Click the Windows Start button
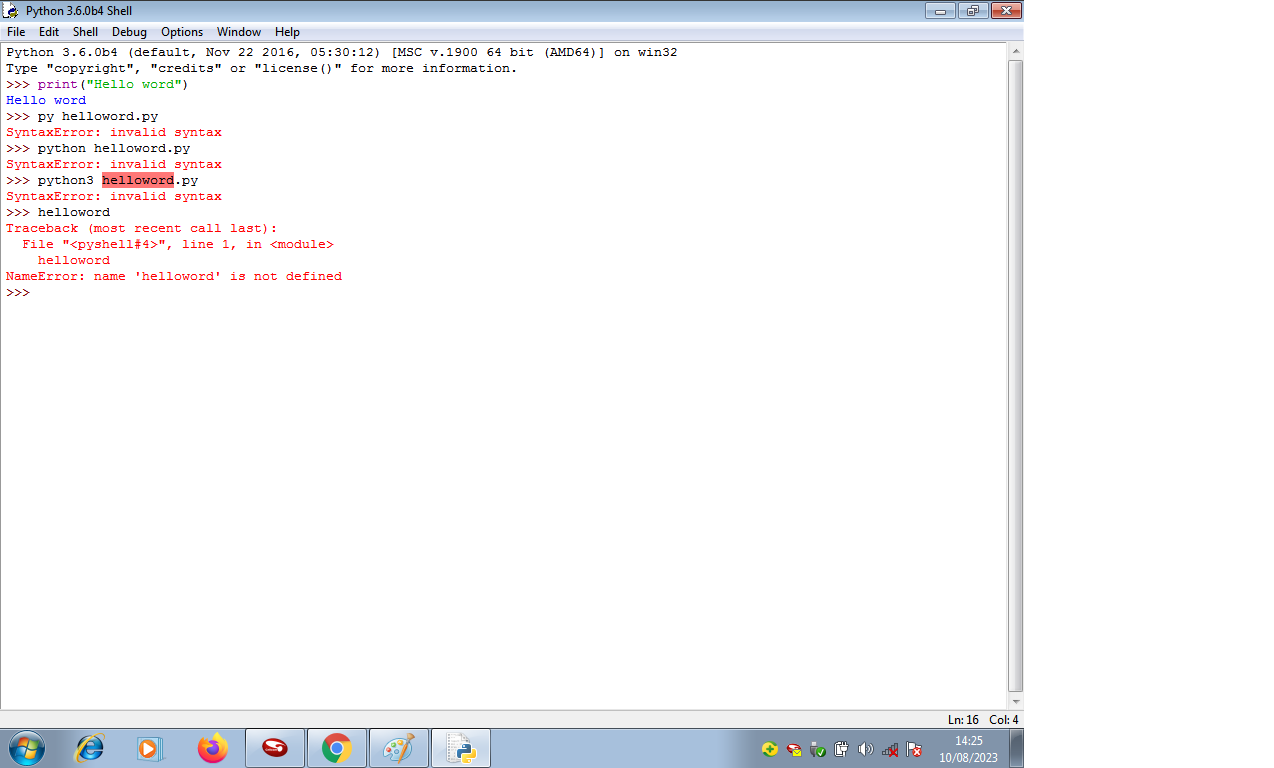Viewport: 1274px width, 768px height. (x=25, y=747)
